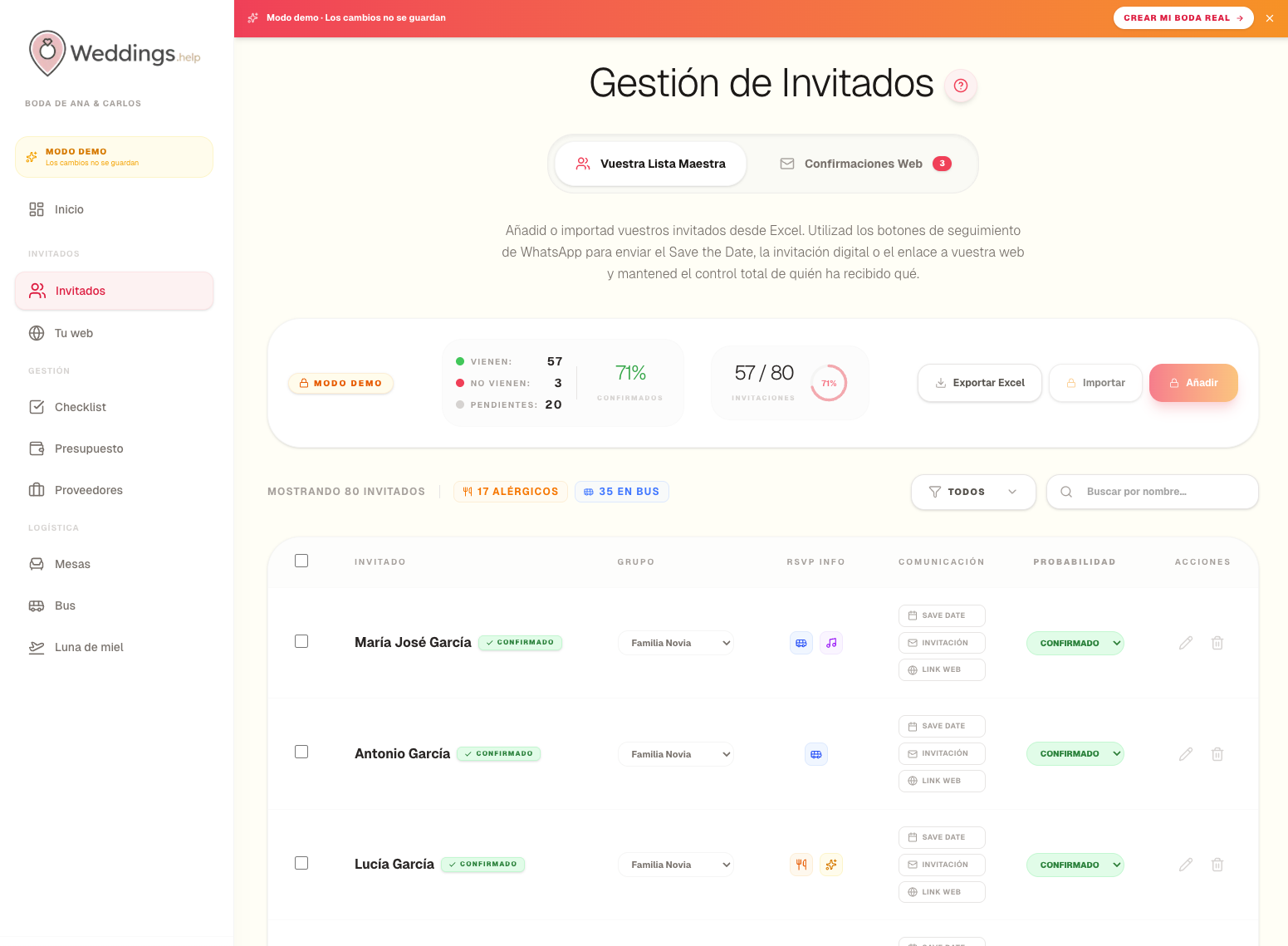Click the 71% circular progress ring

point(829,383)
